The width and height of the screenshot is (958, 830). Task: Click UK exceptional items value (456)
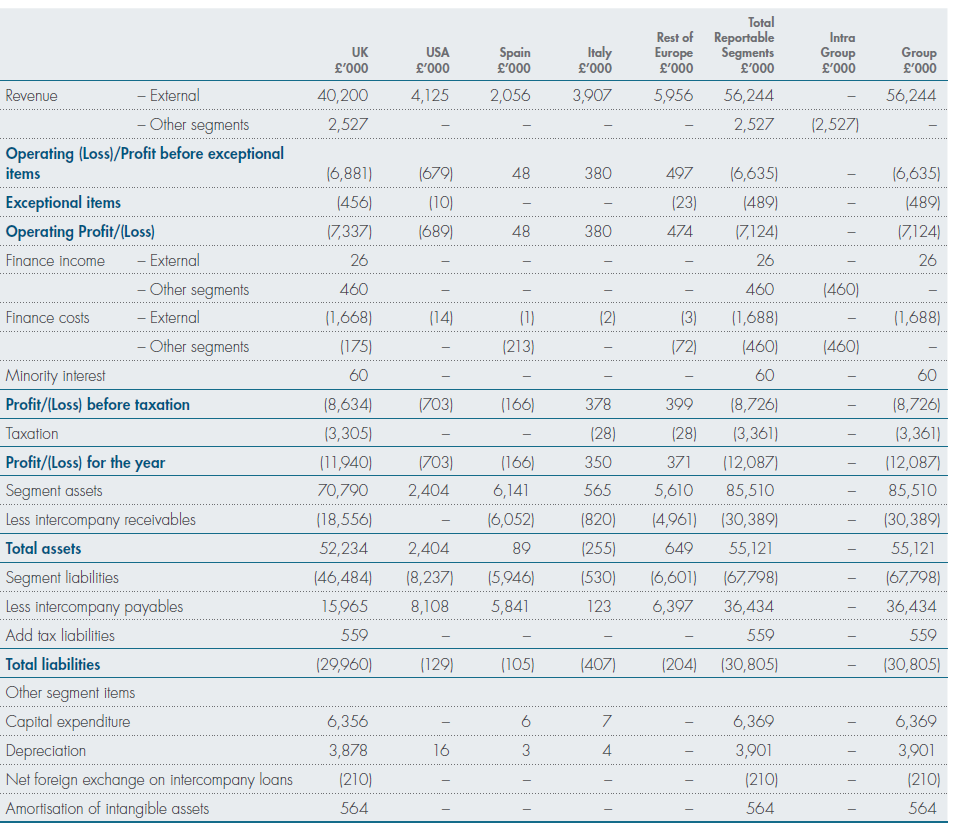[x=354, y=203]
